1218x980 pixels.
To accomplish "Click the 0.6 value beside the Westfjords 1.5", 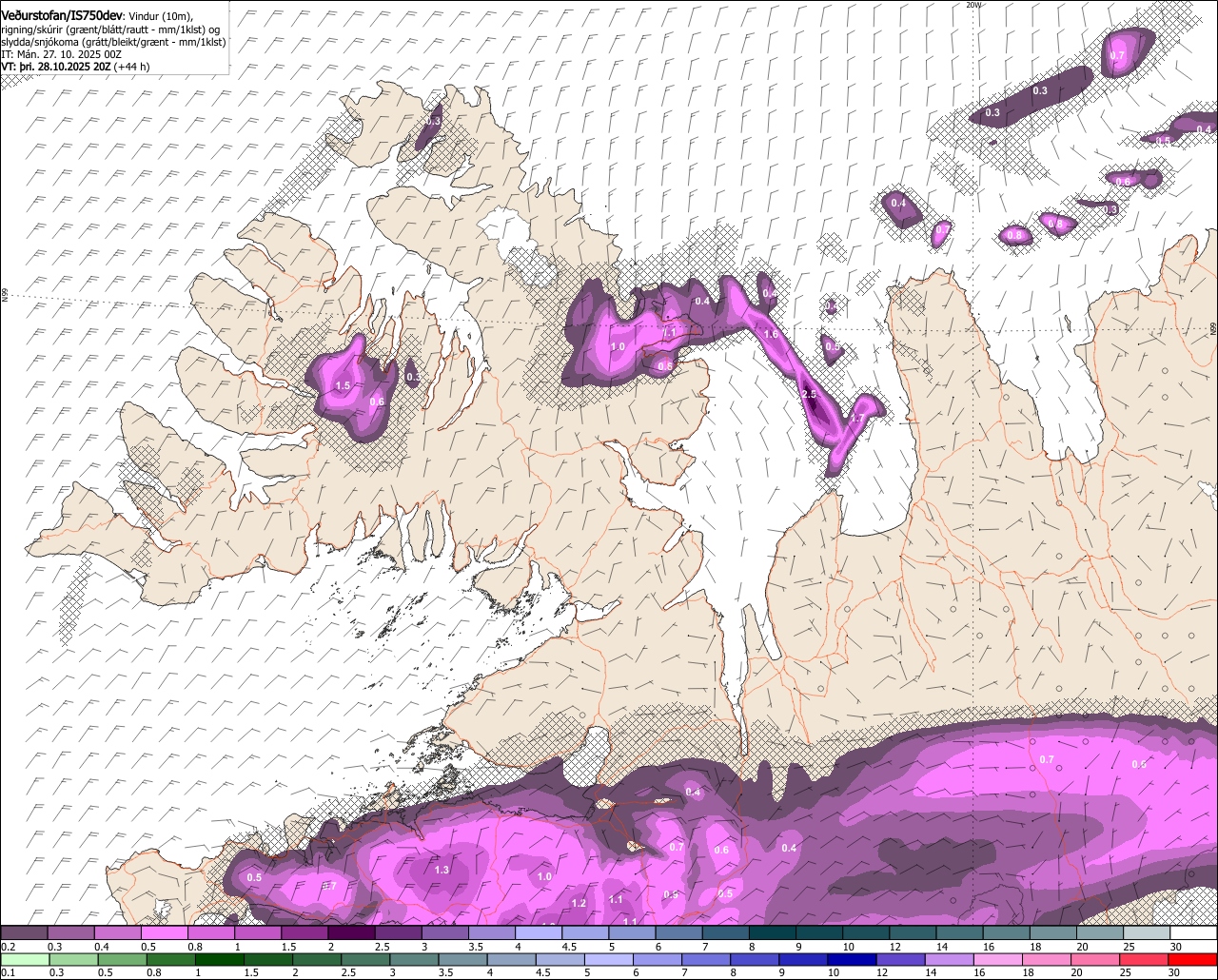I will click(377, 402).
